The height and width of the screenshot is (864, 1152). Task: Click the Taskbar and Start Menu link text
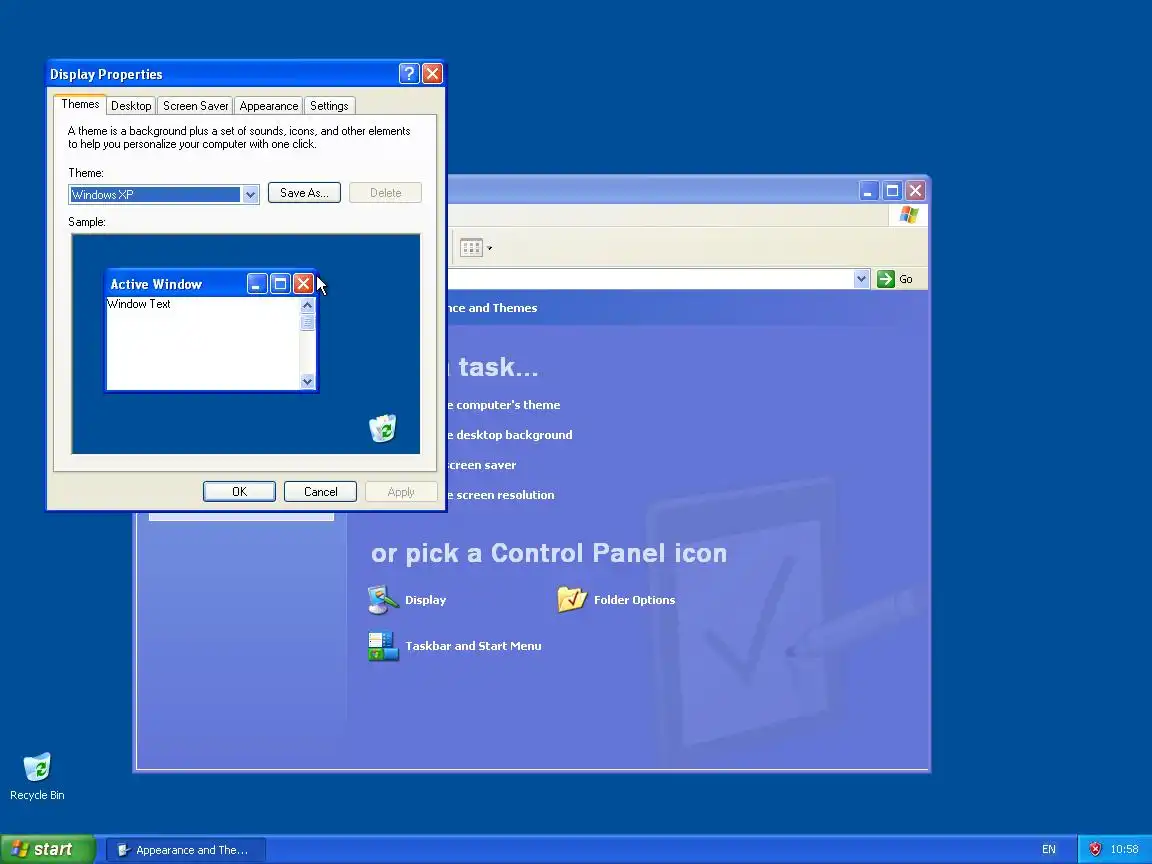click(x=473, y=647)
